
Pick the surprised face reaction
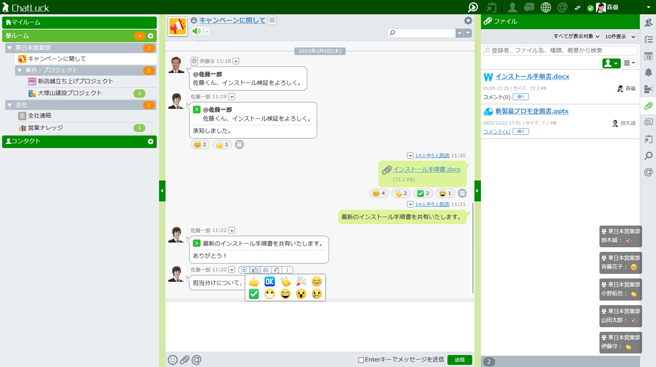coord(301,294)
